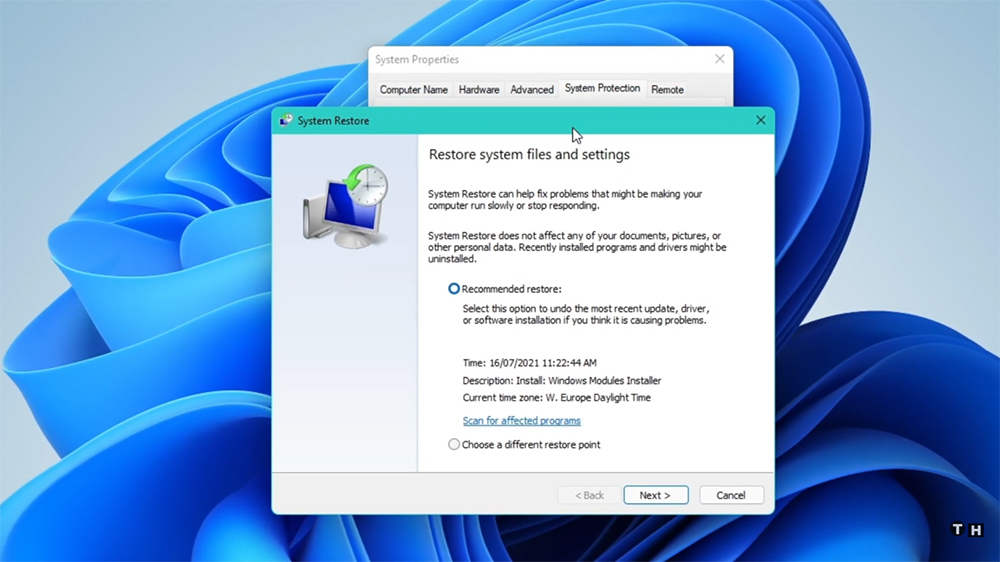The height and width of the screenshot is (562, 1000).
Task: Click the restore point time '16/07/2021 11:22:44 AM'
Action: (x=543, y=363)
